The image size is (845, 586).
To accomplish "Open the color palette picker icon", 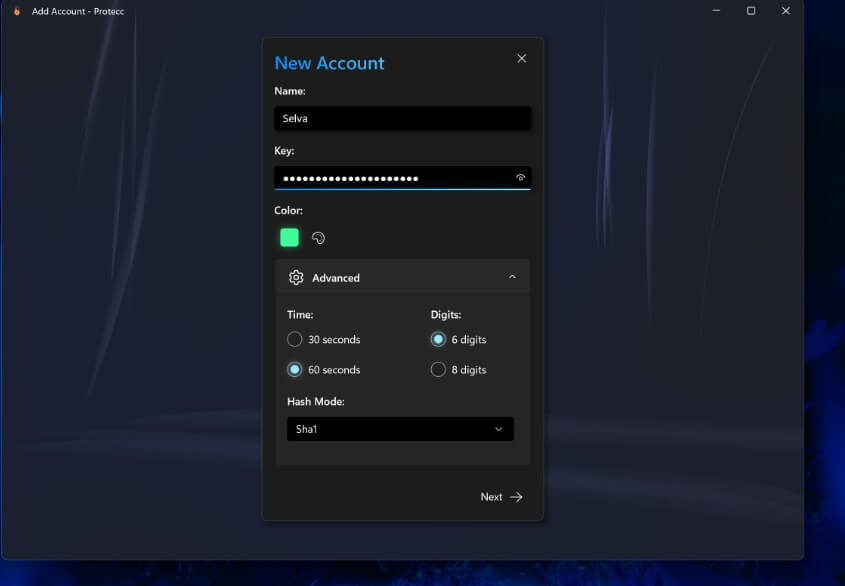I will (318, 238).
